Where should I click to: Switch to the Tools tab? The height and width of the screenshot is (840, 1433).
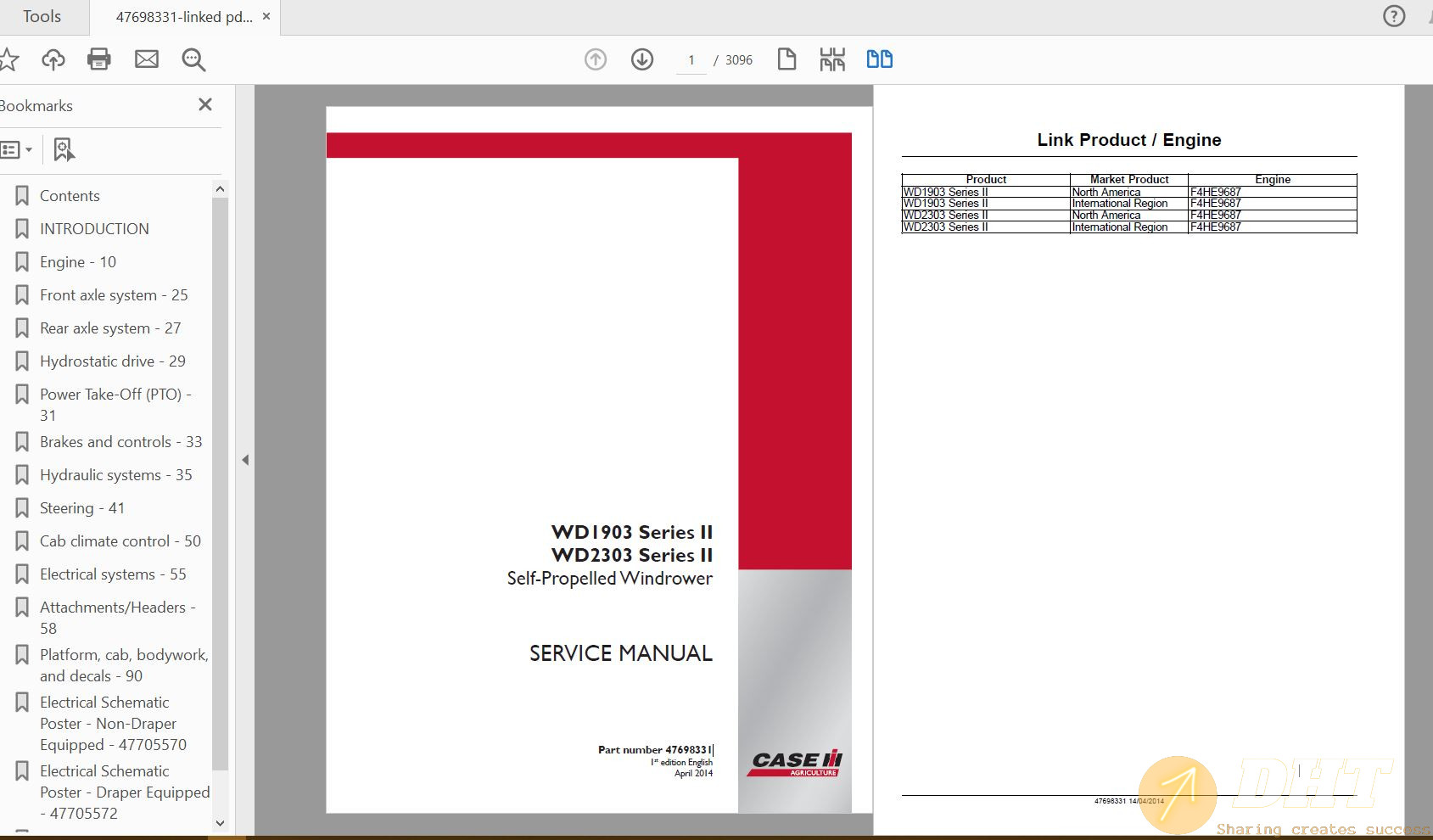tap(42, 16)
